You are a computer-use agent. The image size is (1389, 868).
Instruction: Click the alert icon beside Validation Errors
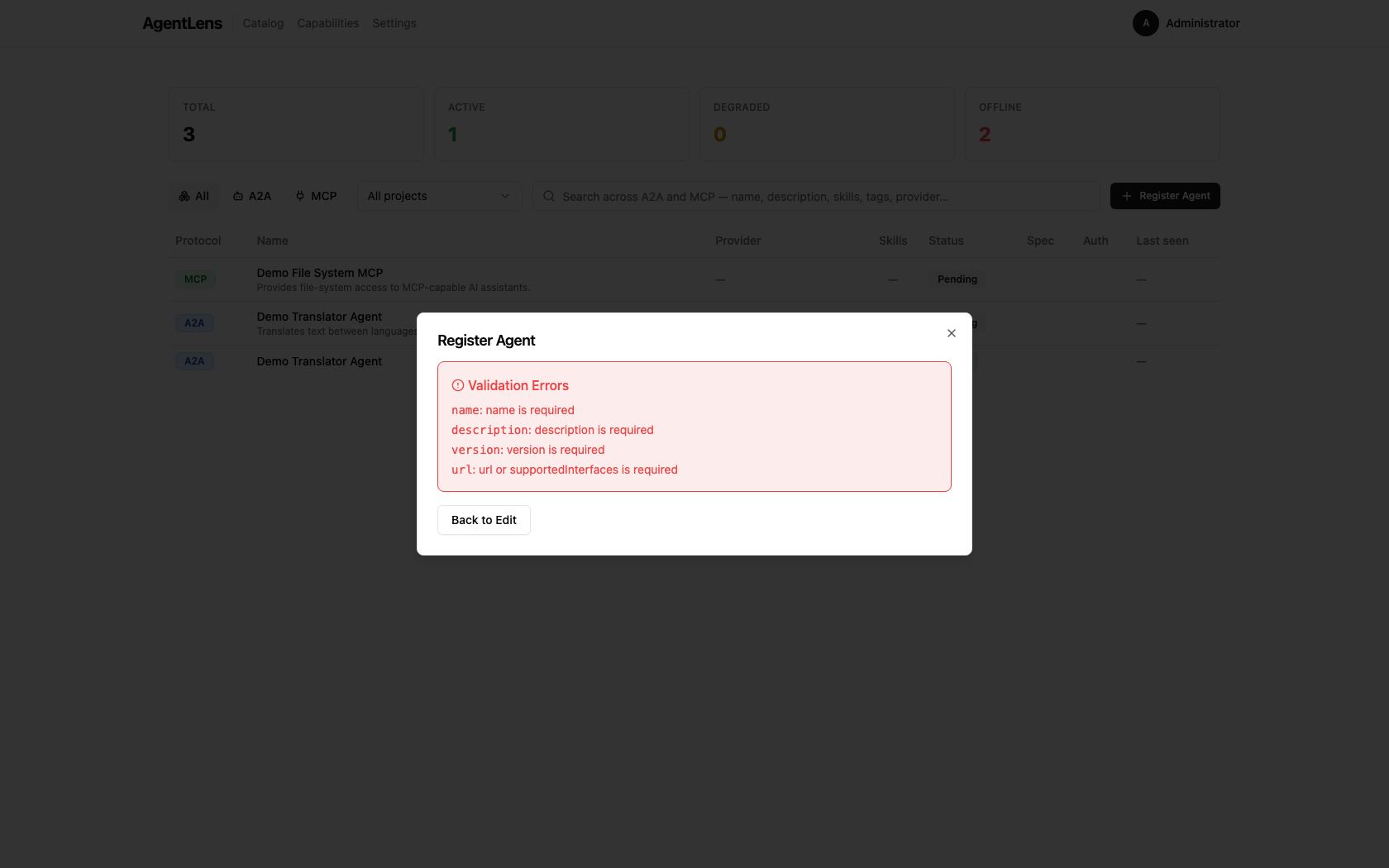pyautogui.click(x=458, y=385)
